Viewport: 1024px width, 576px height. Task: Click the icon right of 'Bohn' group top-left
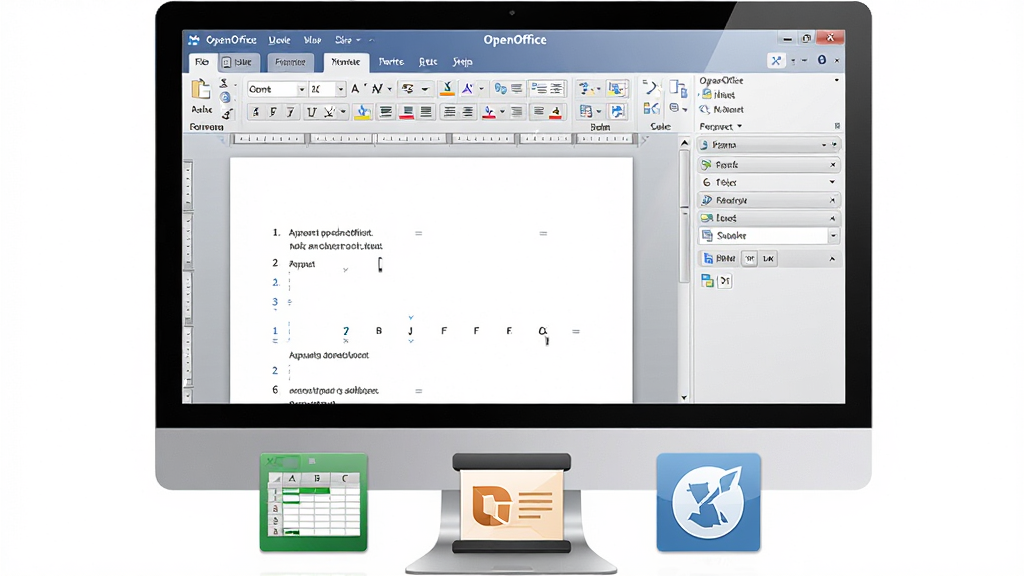pos(616,88)
